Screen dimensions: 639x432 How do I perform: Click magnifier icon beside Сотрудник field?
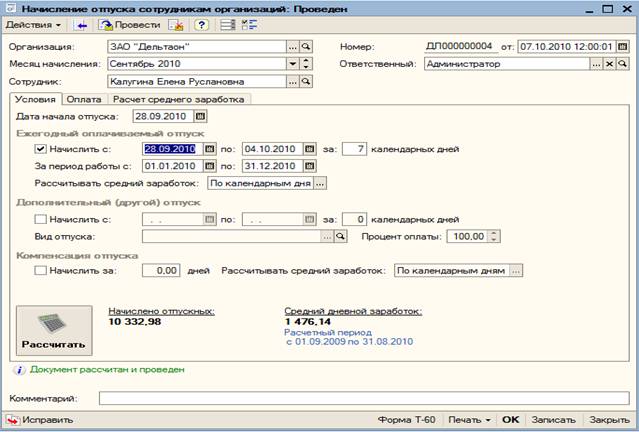(x=307, y=81)
